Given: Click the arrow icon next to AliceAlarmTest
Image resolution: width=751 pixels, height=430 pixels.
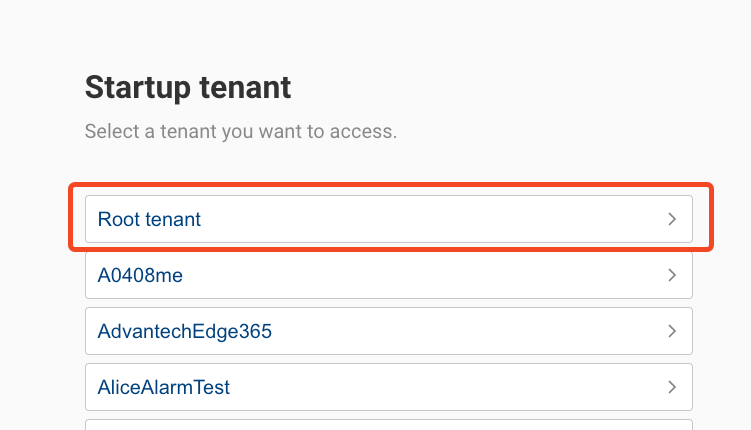Looking at the screenshot, I should click(x=672, y=387).
